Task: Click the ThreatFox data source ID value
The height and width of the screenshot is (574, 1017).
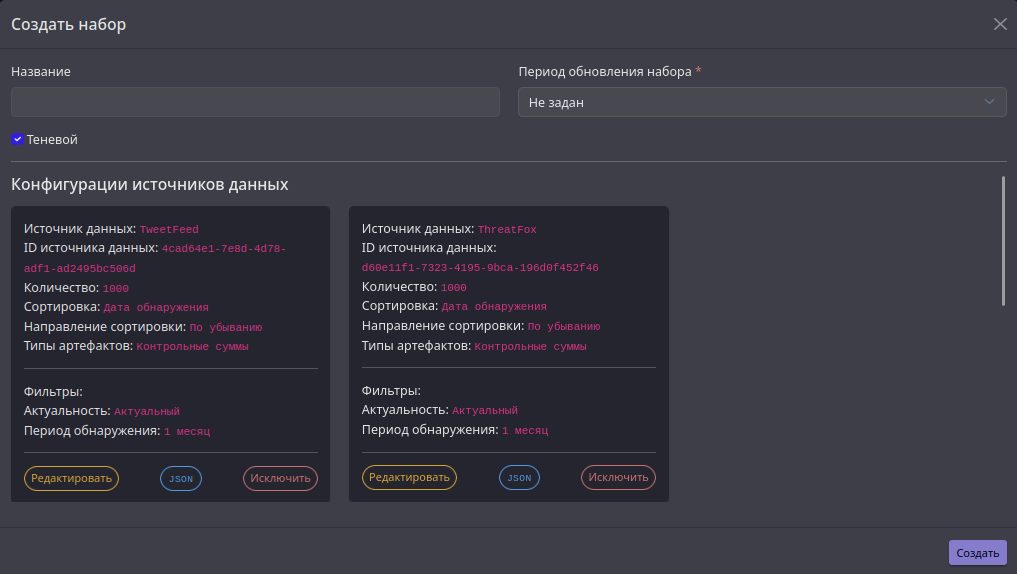Action: pos(480,268)
